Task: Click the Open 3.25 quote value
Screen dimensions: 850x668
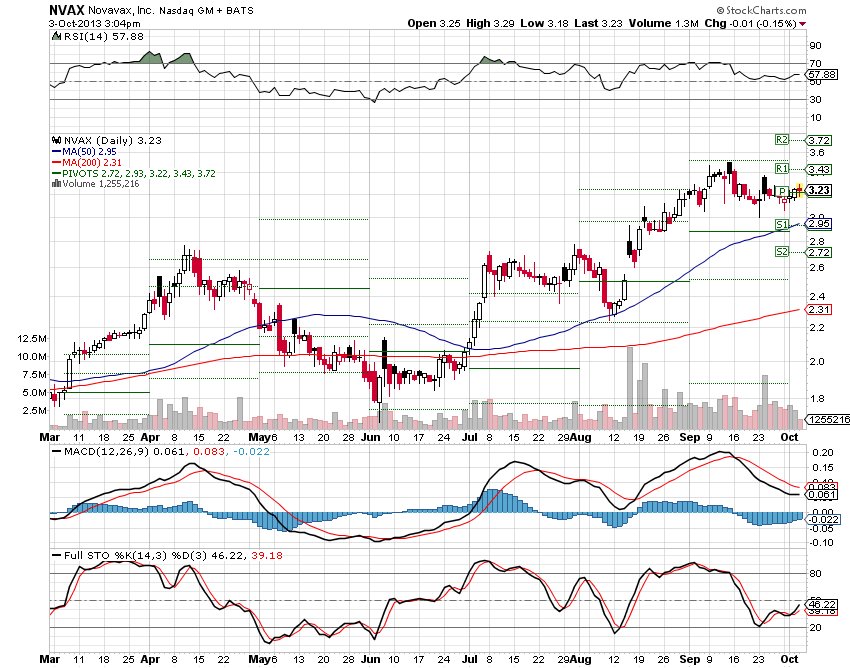Action: 434,23
